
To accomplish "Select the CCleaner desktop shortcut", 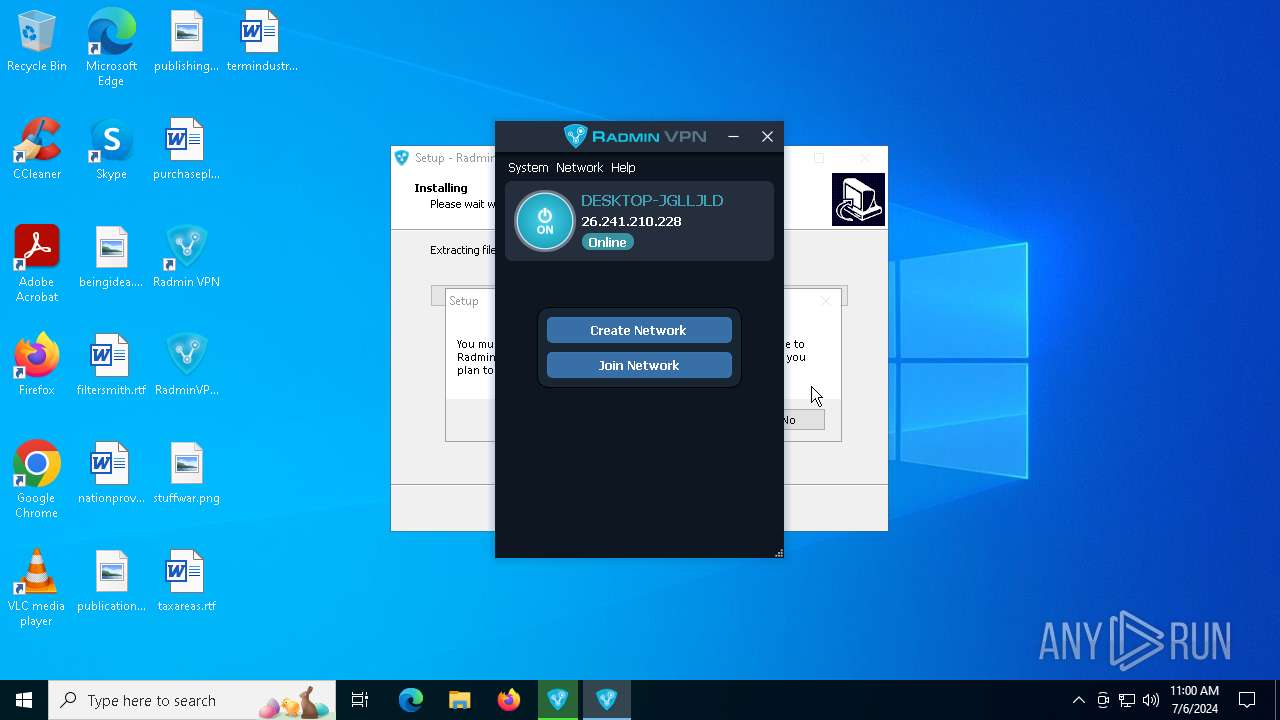I will pyautogui.click(x=37, y=150).
